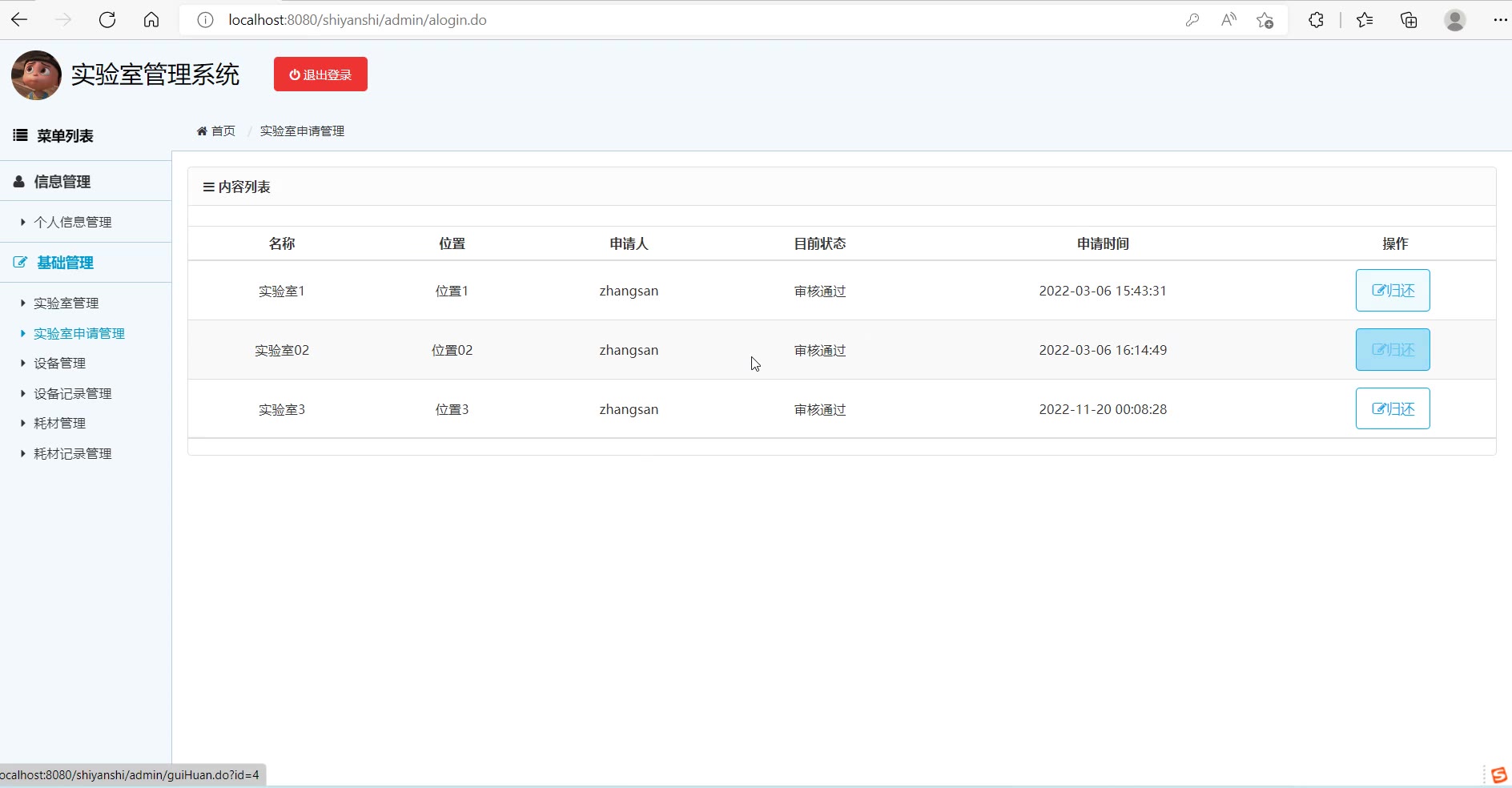
Task: Open the browser home page icon
Action: [x=151, y=20]
